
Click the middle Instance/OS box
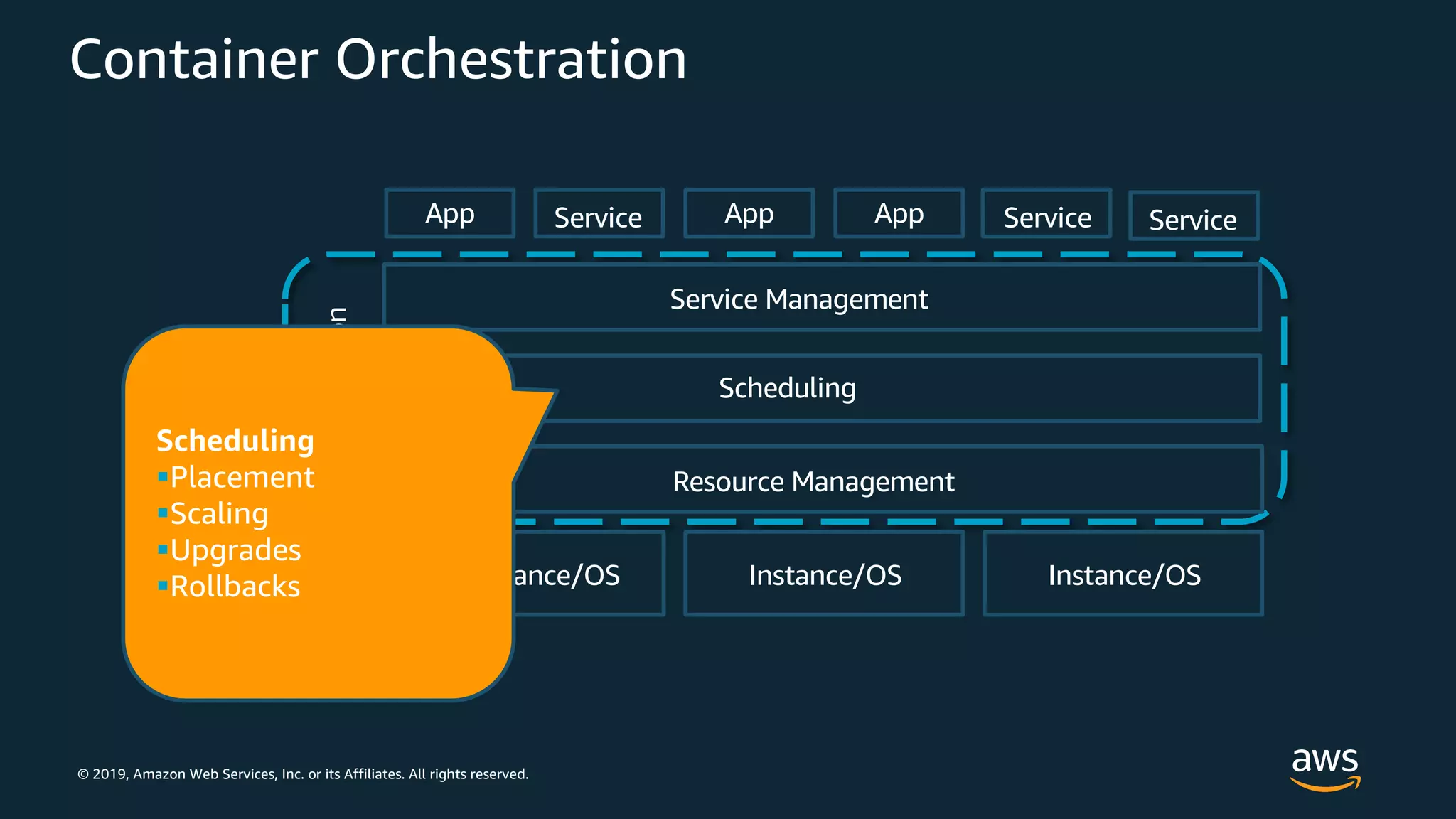(825, 574)
